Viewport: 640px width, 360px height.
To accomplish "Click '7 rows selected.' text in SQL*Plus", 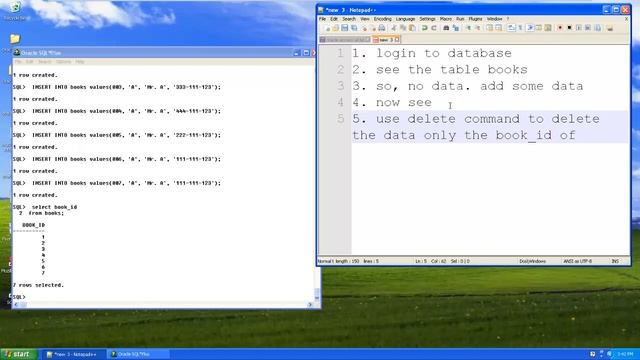I will 38,285.
